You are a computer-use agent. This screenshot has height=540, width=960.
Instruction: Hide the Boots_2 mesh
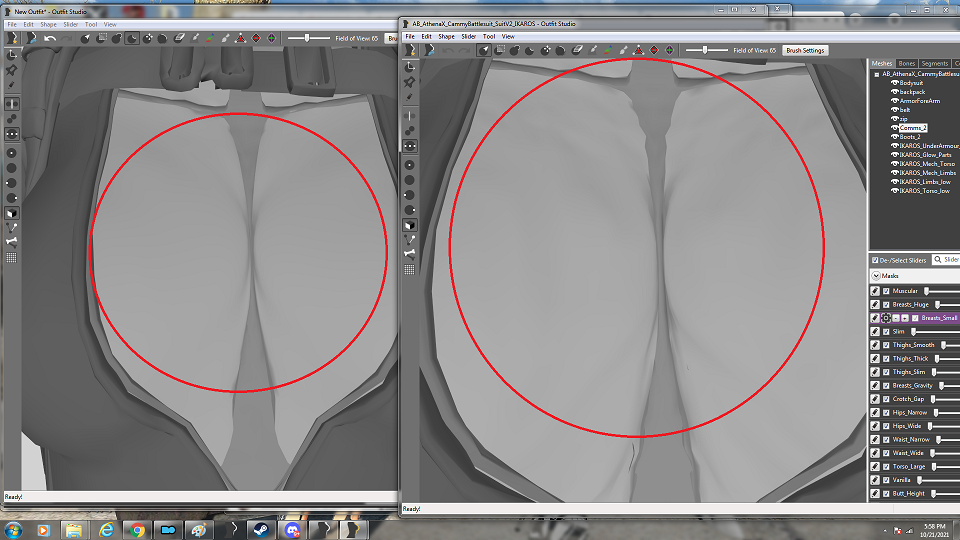pos(894,137)
